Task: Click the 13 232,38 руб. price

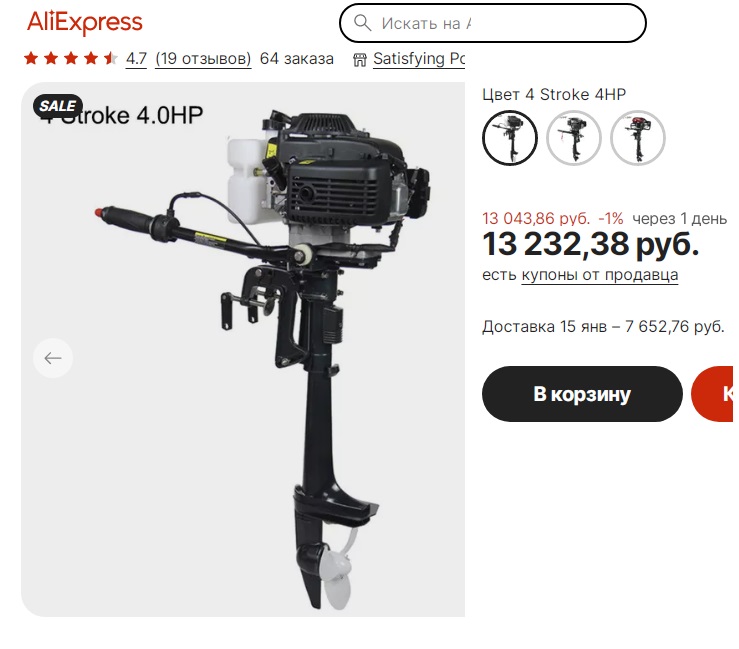Action: [590, 244]
